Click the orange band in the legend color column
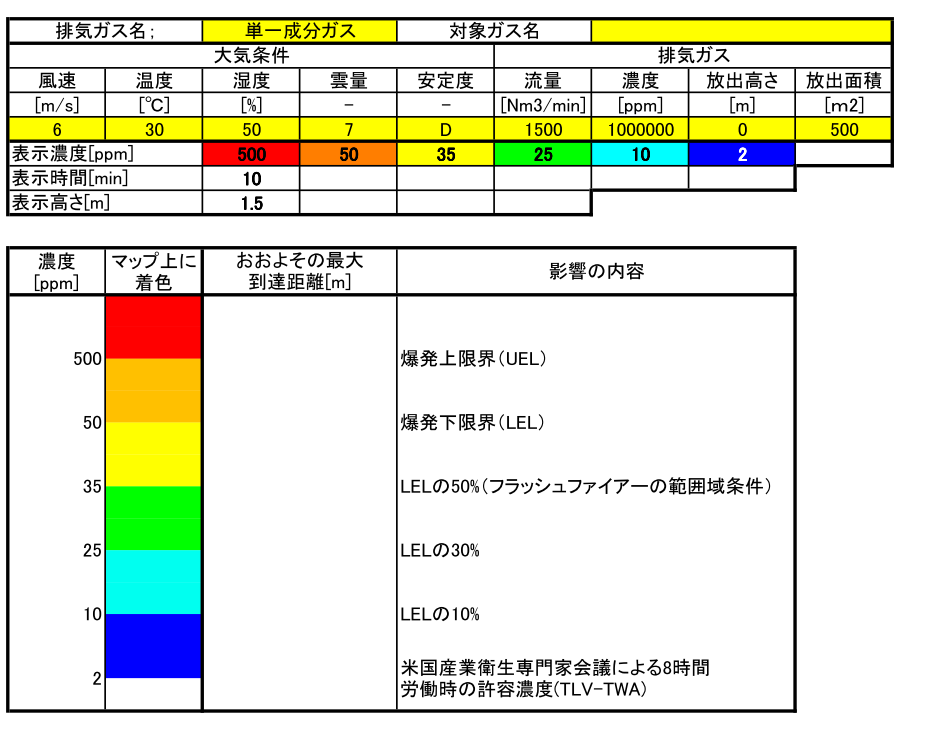Viewport: 927px width, 747px height. pyautogui.click(x=154, y=391)
